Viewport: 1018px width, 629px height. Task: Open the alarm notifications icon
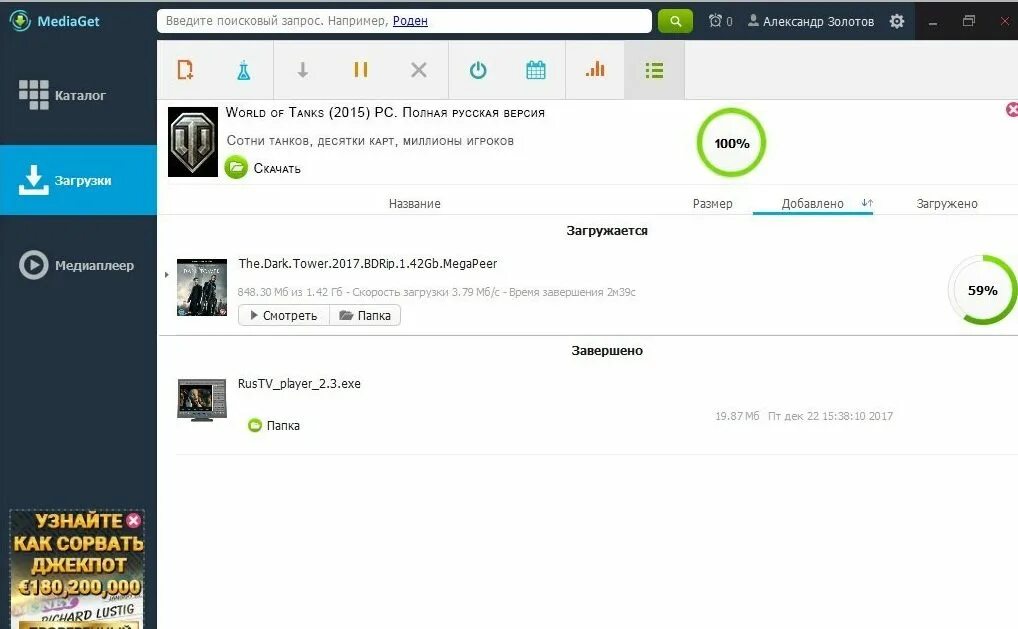[715, 21]
